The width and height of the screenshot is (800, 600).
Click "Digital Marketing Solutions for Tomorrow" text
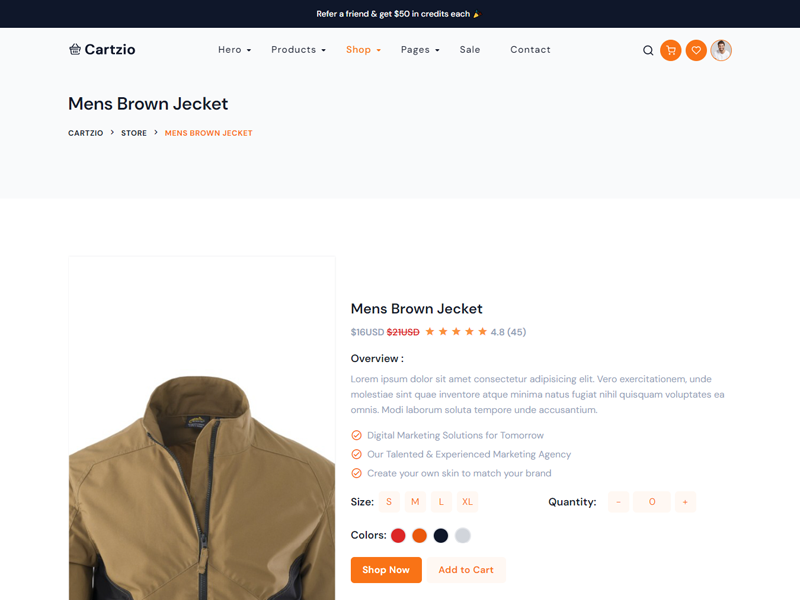(456, 435)
